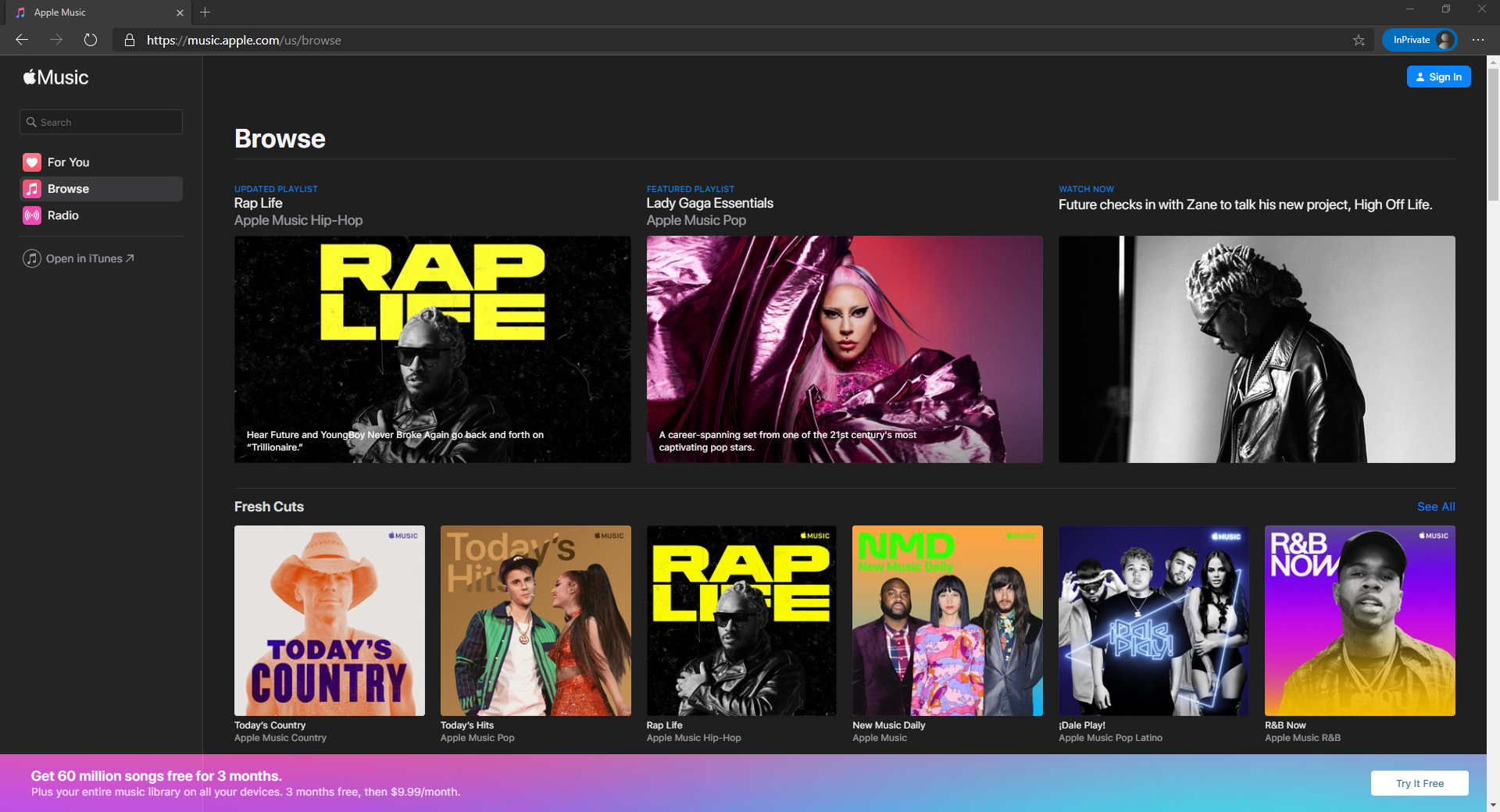Screen dimensions: 1500x812
Task: Click the Search input field
Action: (102, 122)
